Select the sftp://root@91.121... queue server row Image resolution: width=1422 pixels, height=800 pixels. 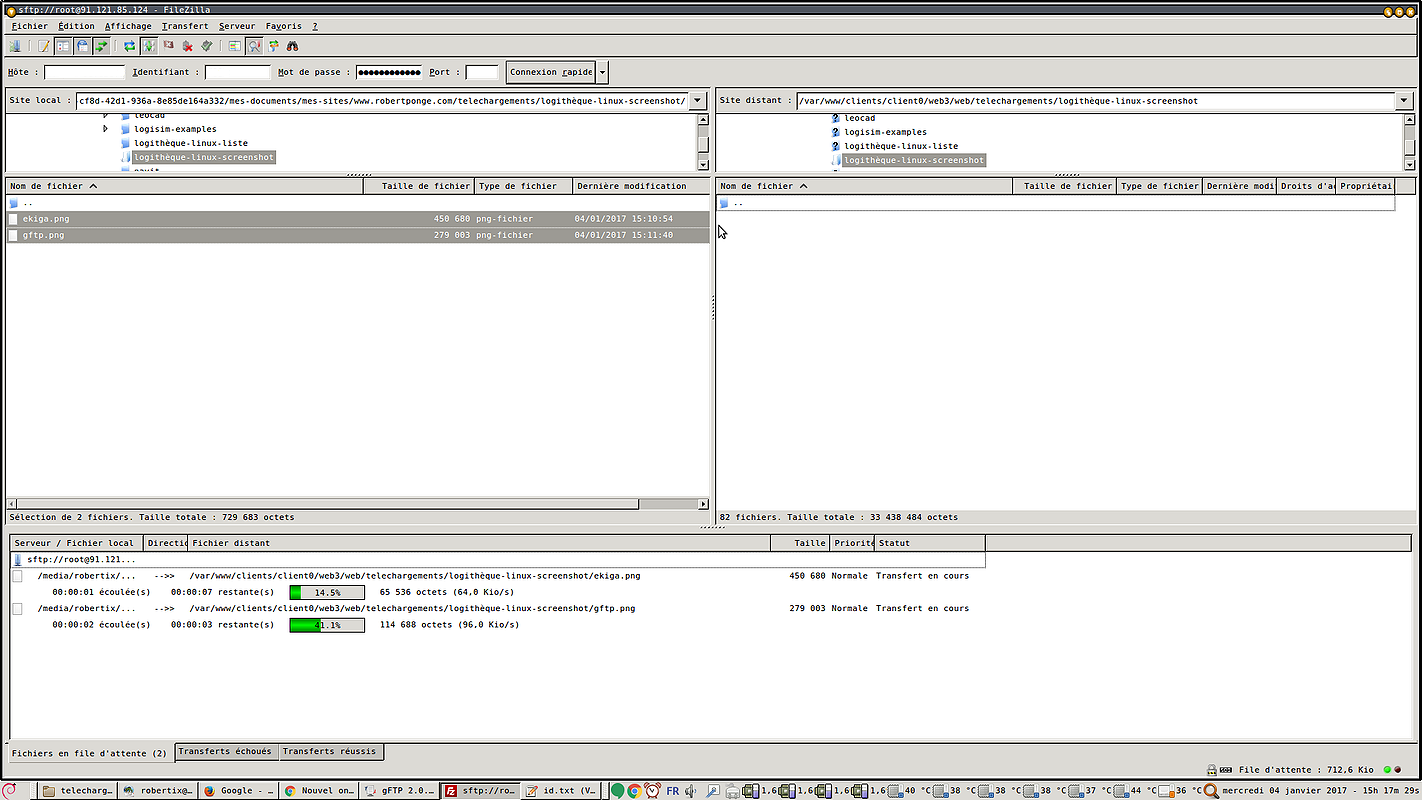coord(498,559)
